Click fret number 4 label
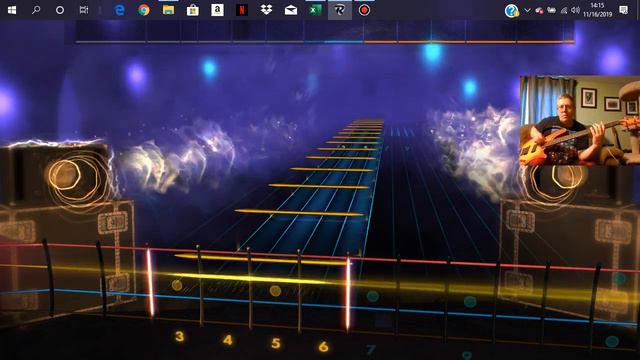 (228, 340)
